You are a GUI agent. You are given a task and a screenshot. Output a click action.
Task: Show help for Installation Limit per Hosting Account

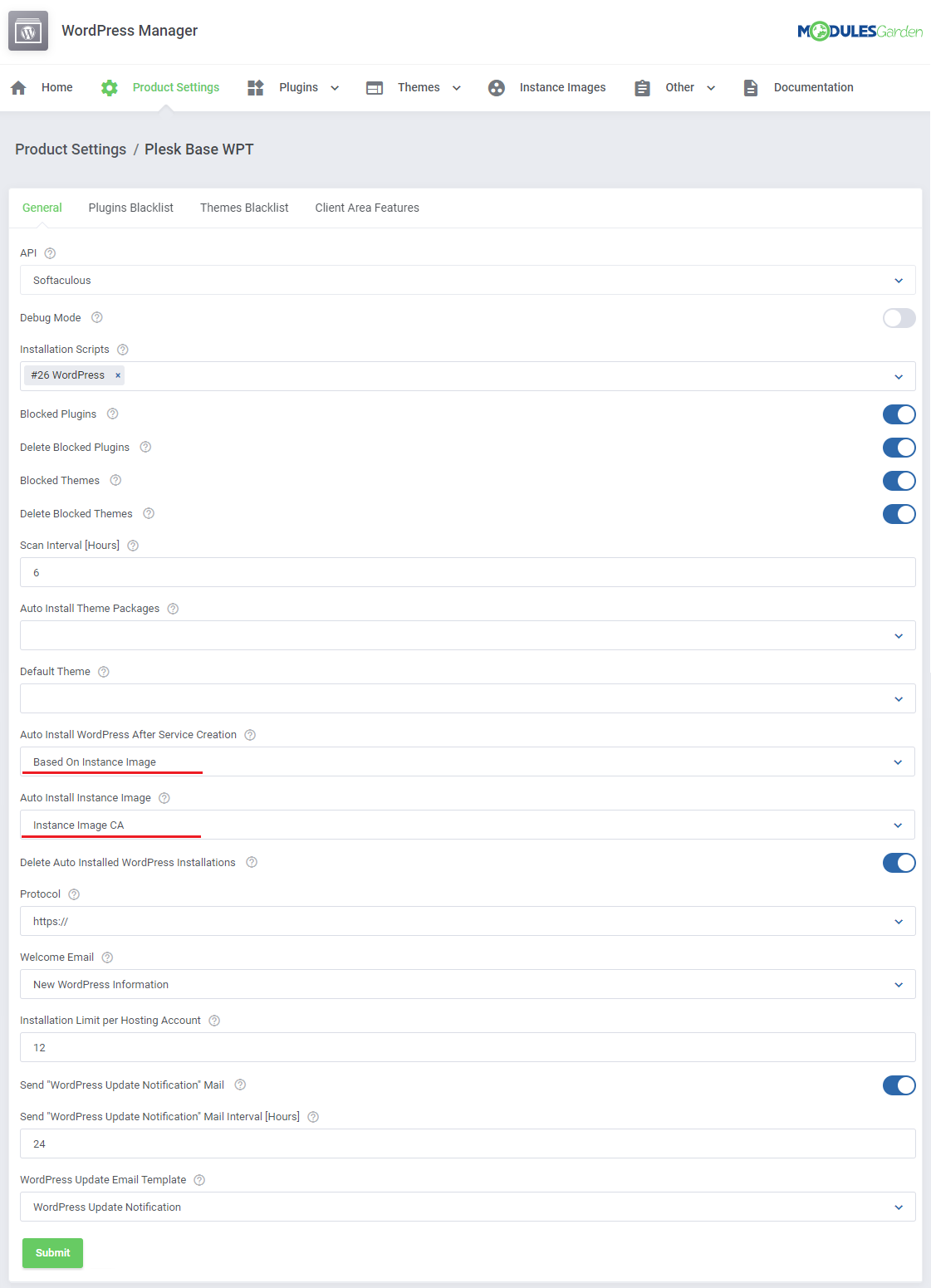coord(214,1021)
